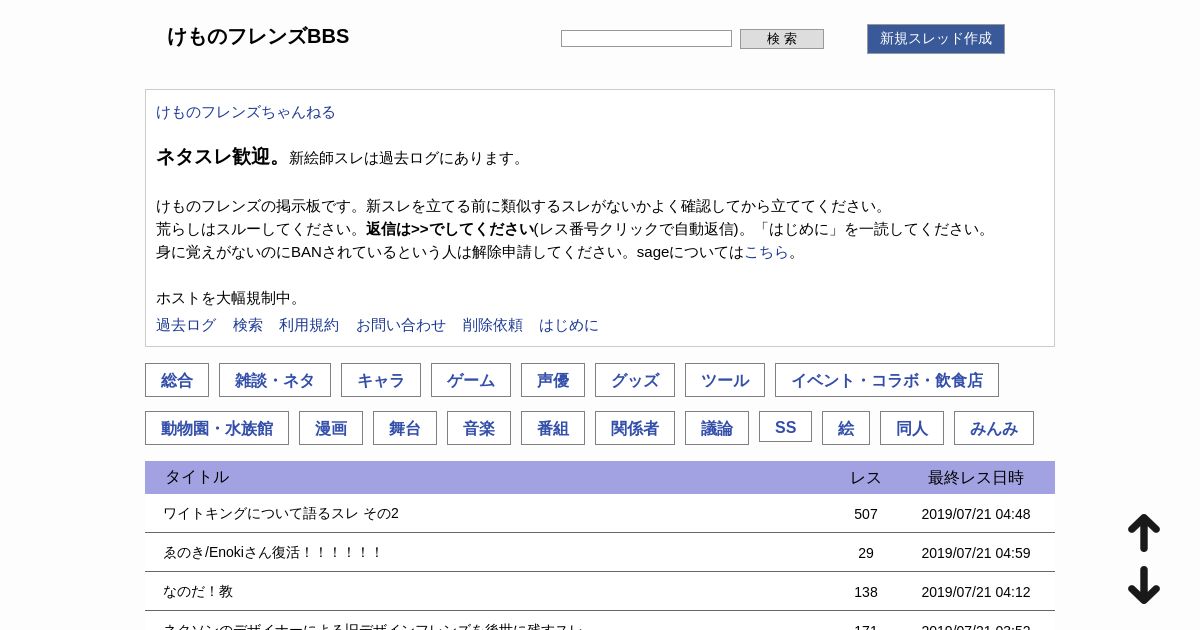Select the ツール category tab
The height and width of the screenshot is (630, 1200).
tap(725, 380)
